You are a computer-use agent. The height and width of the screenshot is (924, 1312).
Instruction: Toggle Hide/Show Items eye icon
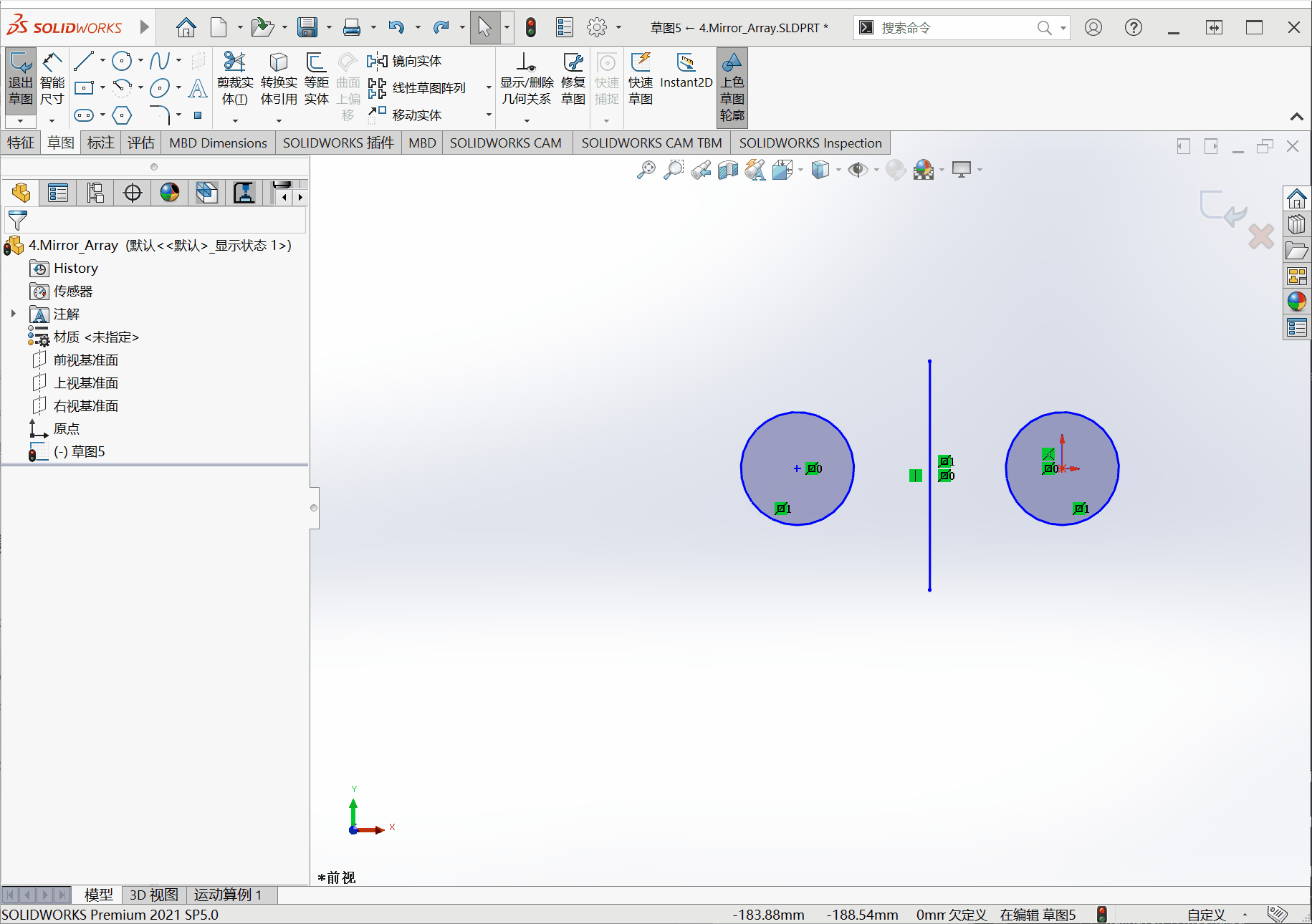(857, 170)
